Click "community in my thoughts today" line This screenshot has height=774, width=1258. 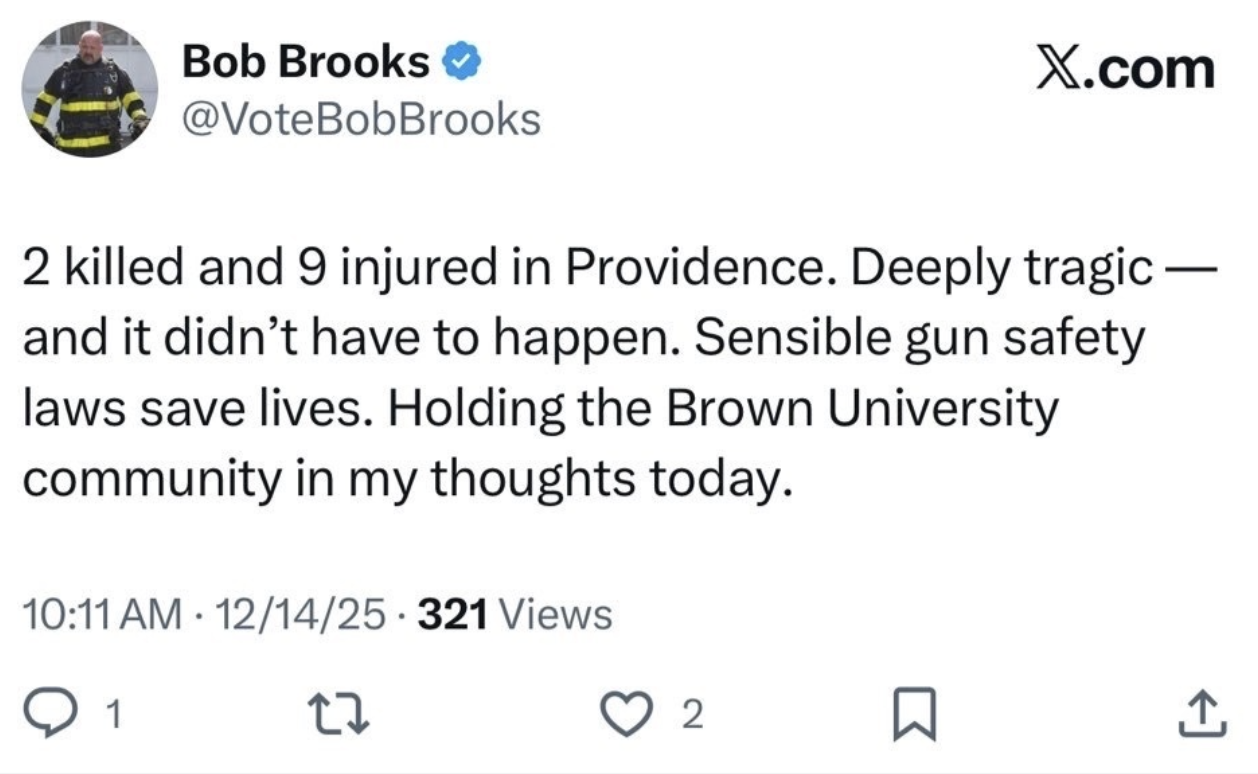click(x=408, y=480)
